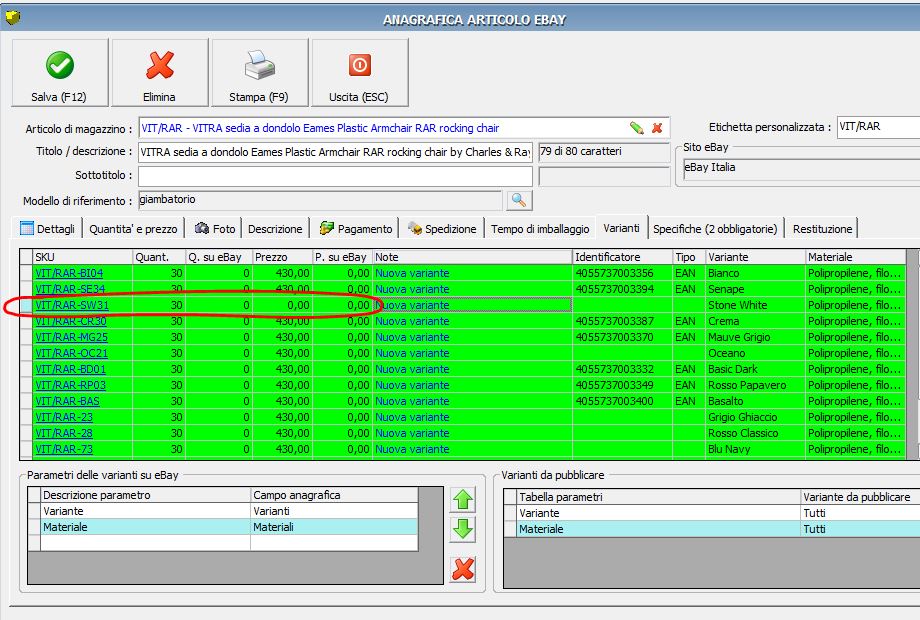
Task: Open the VIT/RAR-SW31 SKU link
Action: point(72,305)
